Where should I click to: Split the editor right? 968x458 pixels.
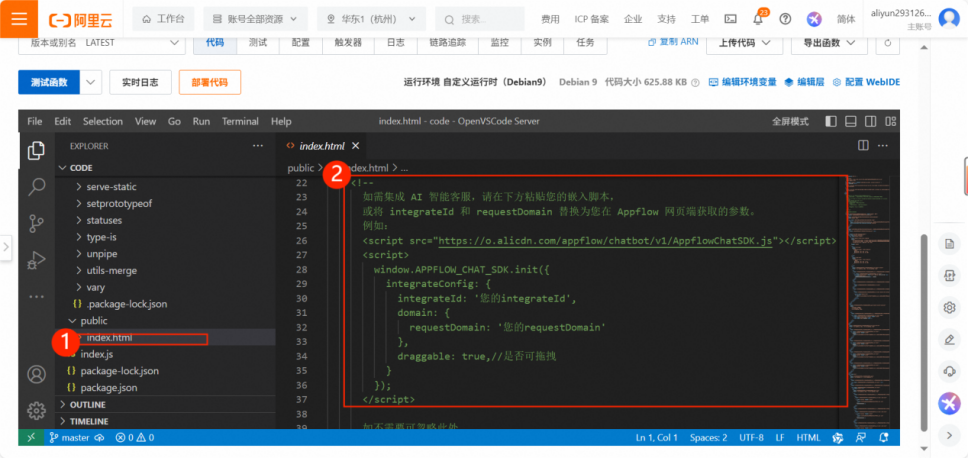click(864, 146)
